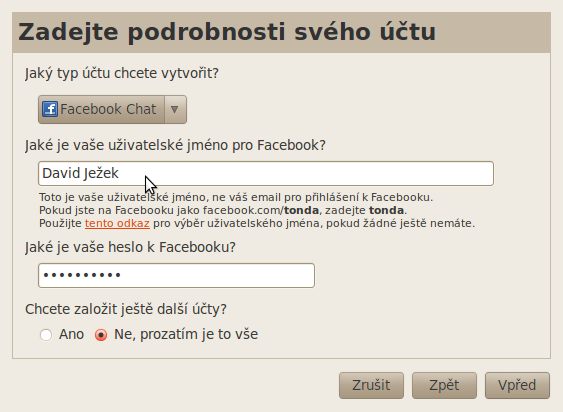Go back using the Zpět button
Viewport: 563px width, 412px height.
pos(444,385)
